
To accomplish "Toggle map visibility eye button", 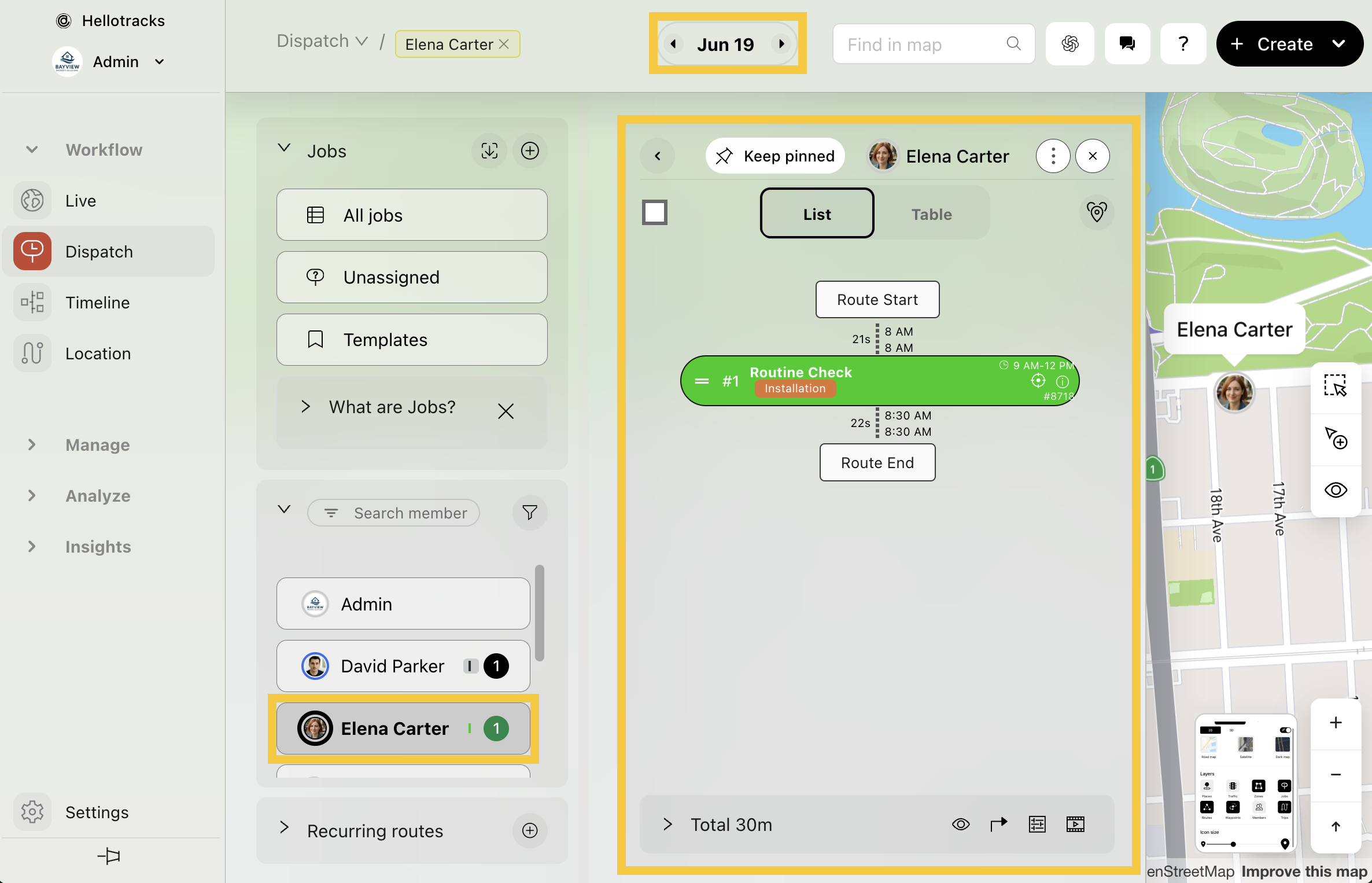I will click(x=1336, y=490).
